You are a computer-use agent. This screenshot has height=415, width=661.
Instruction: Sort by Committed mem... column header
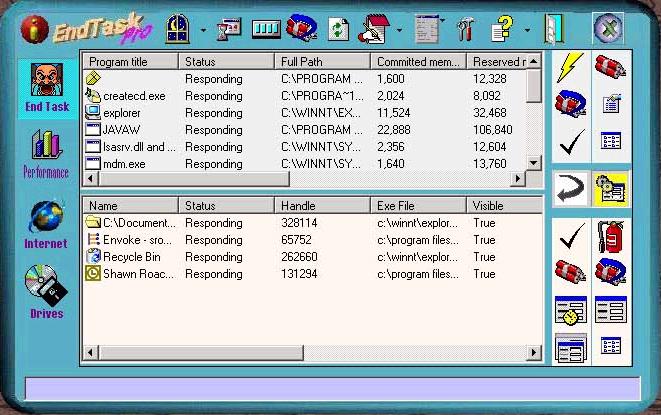point(418,62)
